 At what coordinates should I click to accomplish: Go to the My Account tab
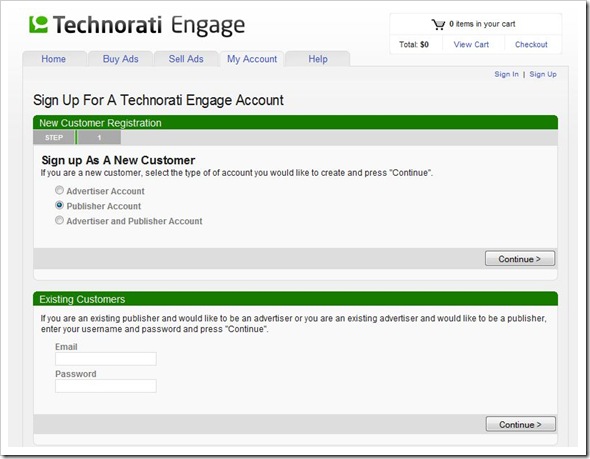coord(252,59)
